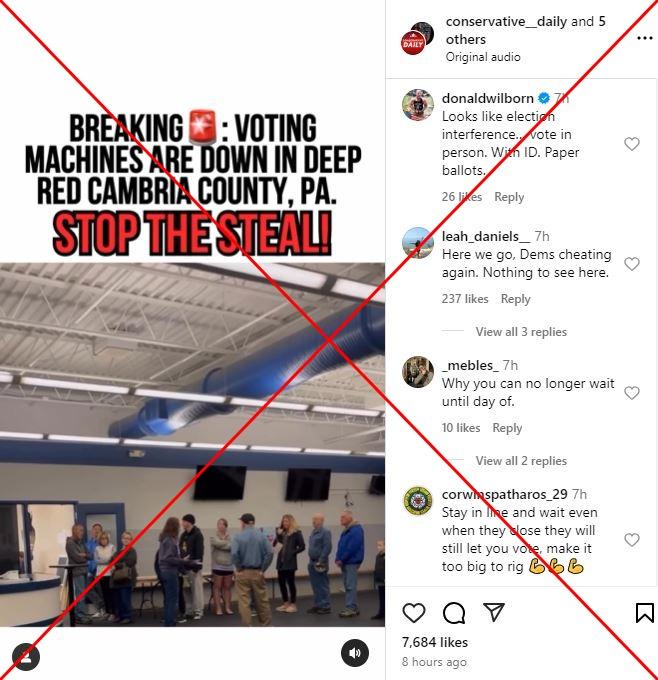Reply to leah_daniels__ comment
The image size is (658, 680).
click(515, 299)
